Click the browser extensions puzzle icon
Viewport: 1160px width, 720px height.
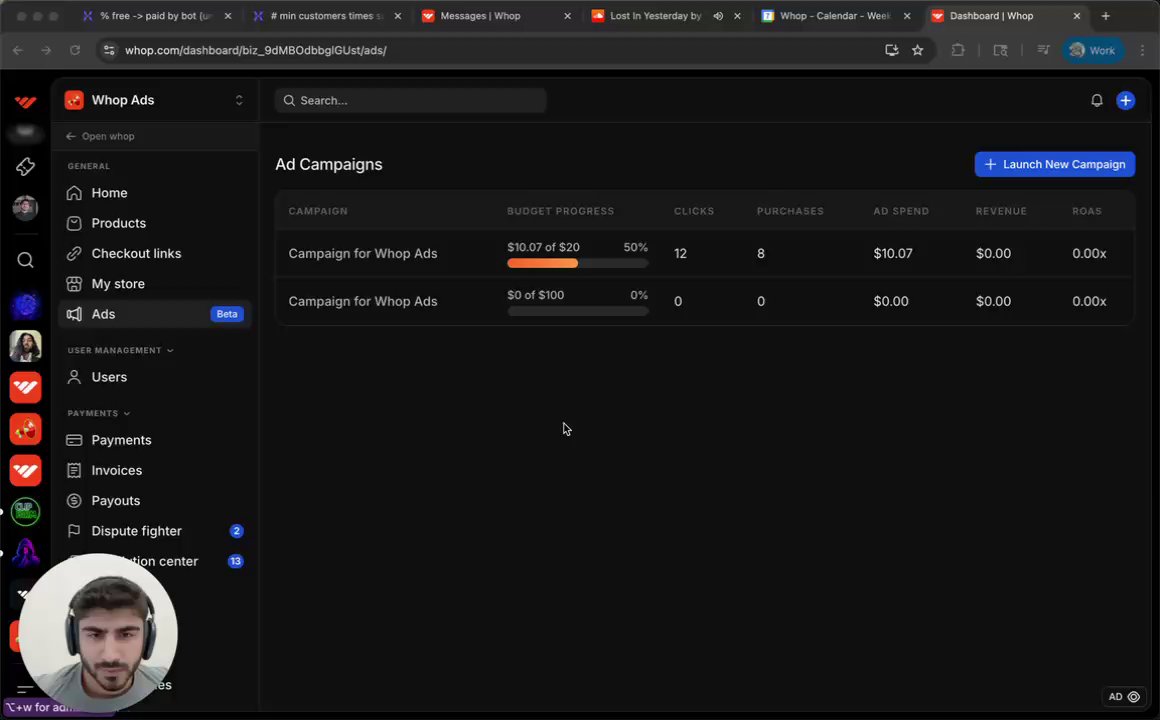(x=958, y=50)
